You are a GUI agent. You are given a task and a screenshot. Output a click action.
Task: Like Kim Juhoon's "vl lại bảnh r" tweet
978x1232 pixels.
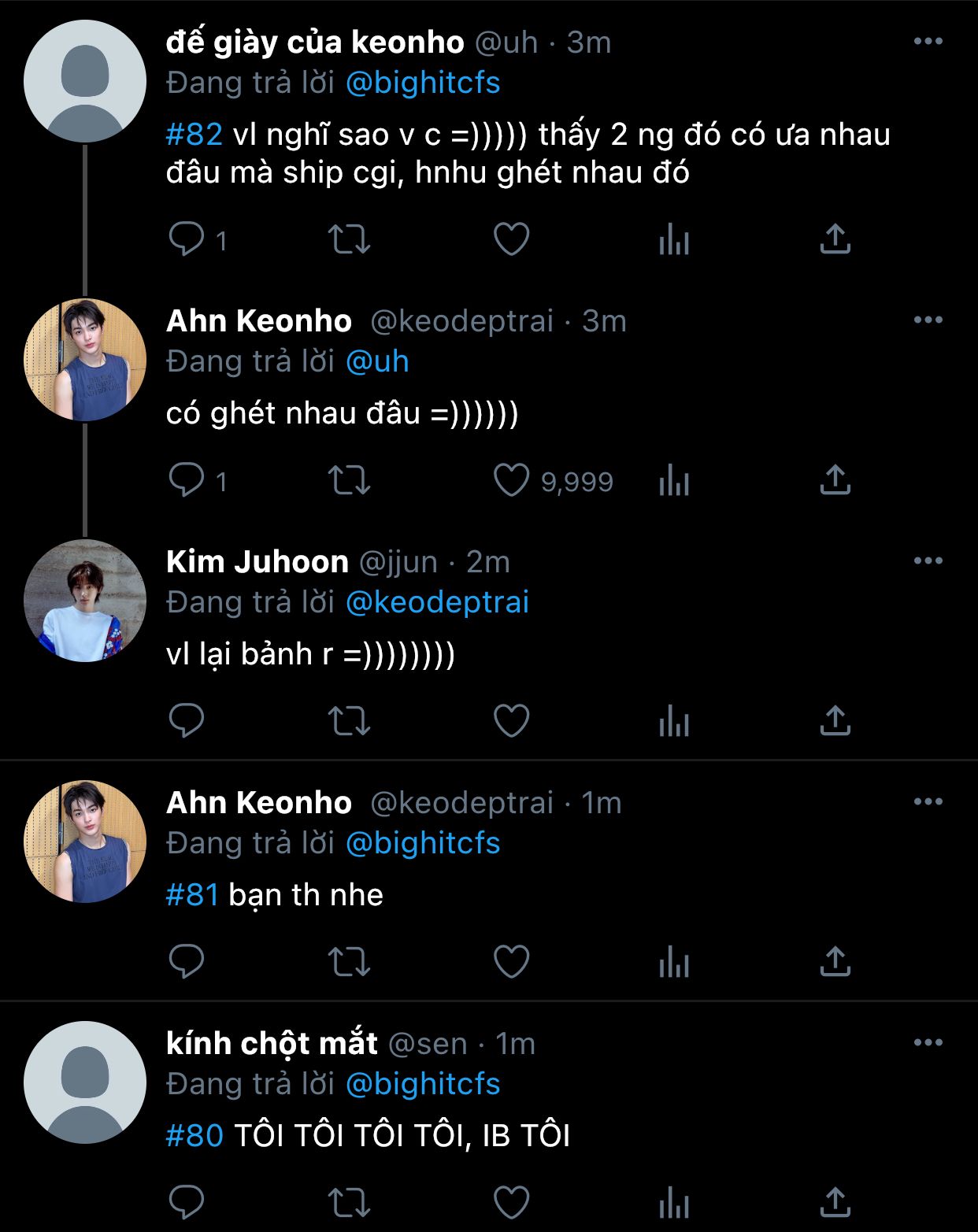click(x=511, y=721)
